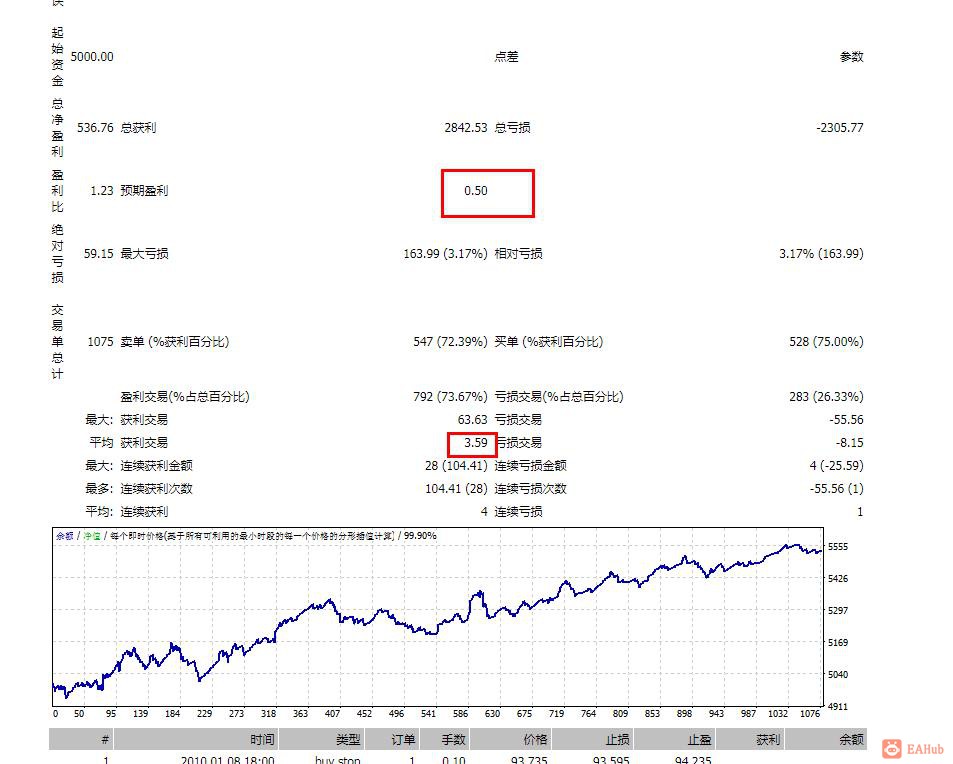953x764 pixels.
Task: Select the 连续亏损次数 label
Action: click(x=531, y=489)
